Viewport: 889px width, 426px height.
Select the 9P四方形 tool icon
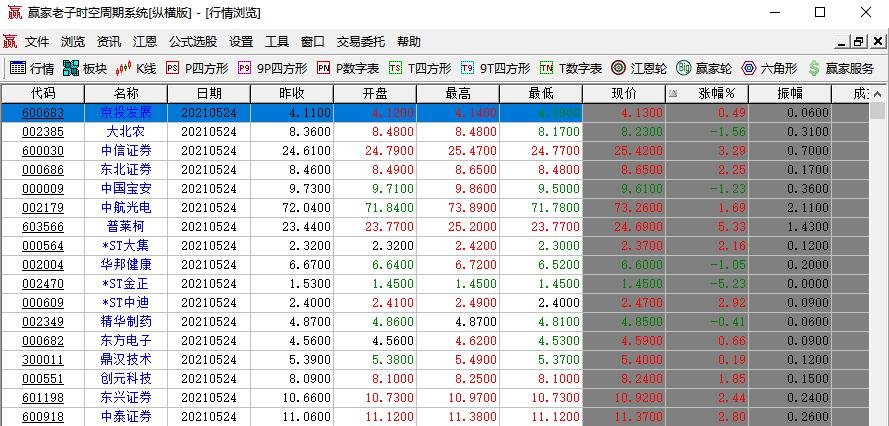tap(244, 68)
